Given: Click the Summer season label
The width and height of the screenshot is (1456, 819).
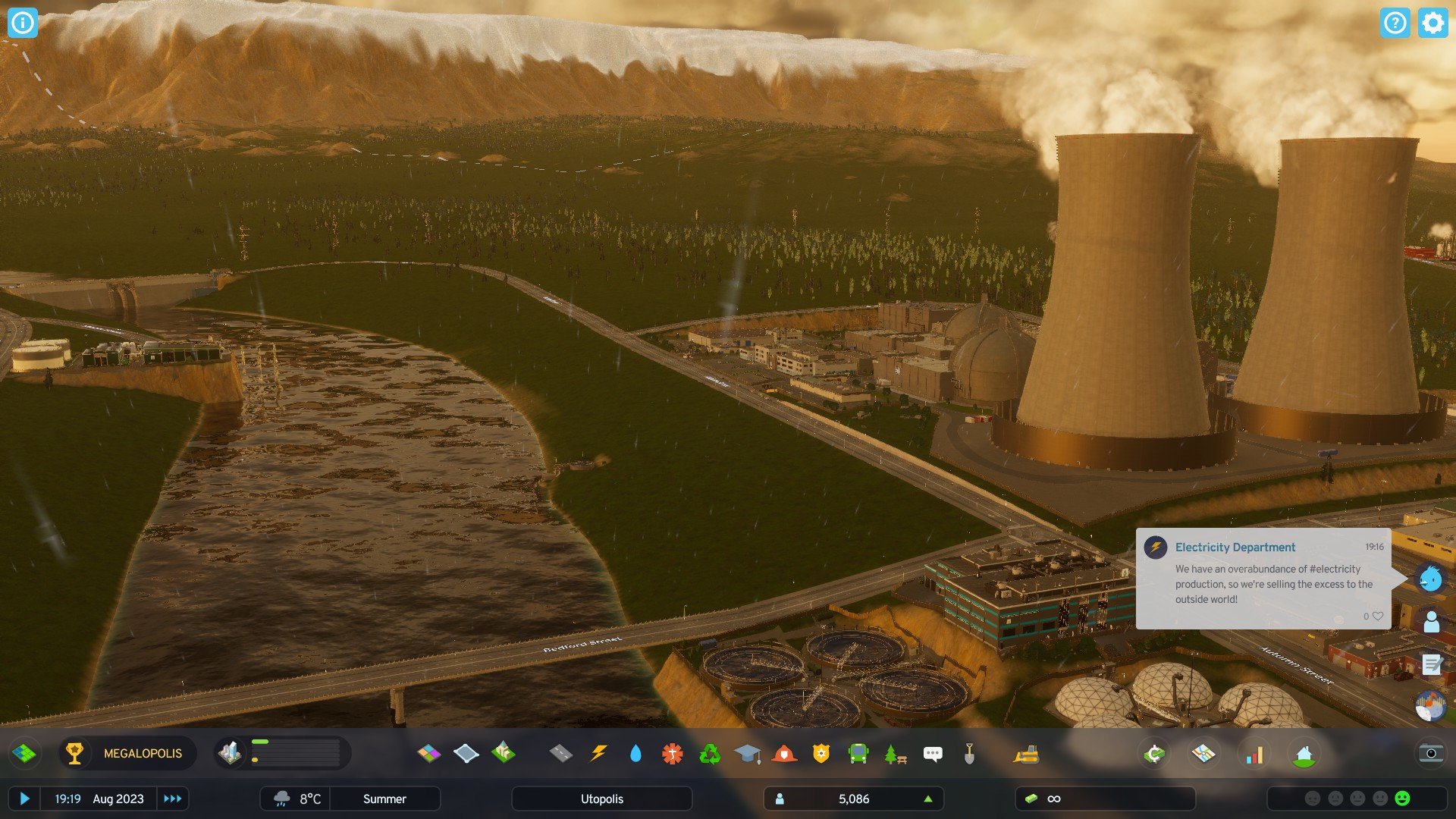Looking at the screenshot, I should pos(384,799).
